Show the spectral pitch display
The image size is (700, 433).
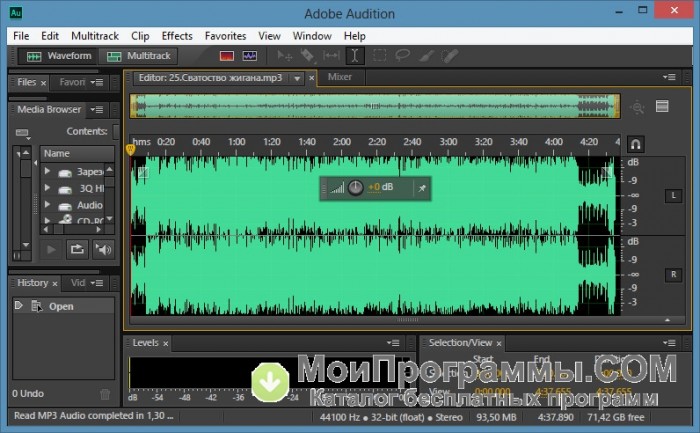point(250,56)
